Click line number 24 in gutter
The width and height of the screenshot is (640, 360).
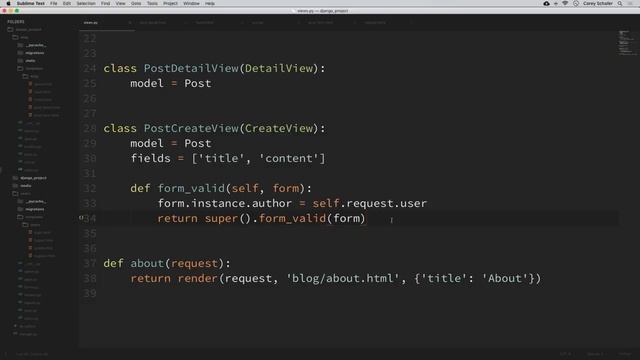90,69
